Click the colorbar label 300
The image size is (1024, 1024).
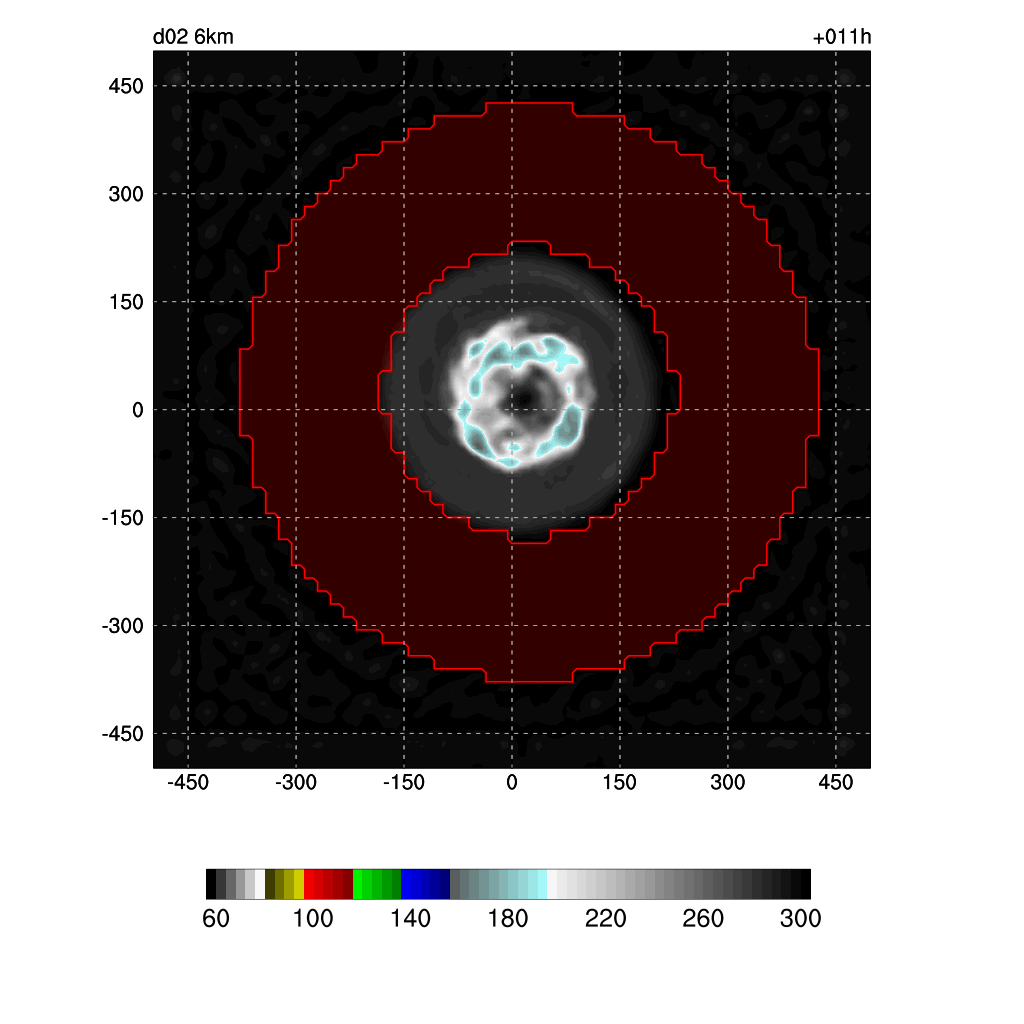800,919
